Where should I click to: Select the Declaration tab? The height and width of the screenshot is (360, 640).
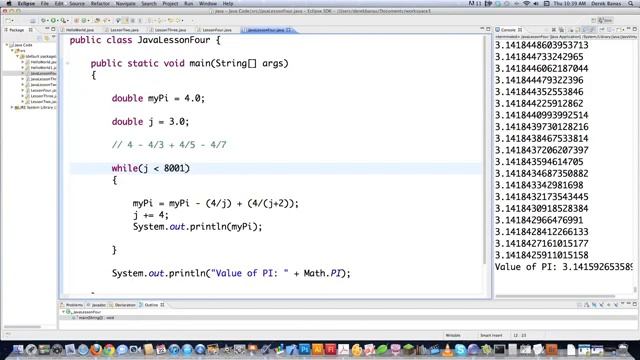tap(123, 305)
